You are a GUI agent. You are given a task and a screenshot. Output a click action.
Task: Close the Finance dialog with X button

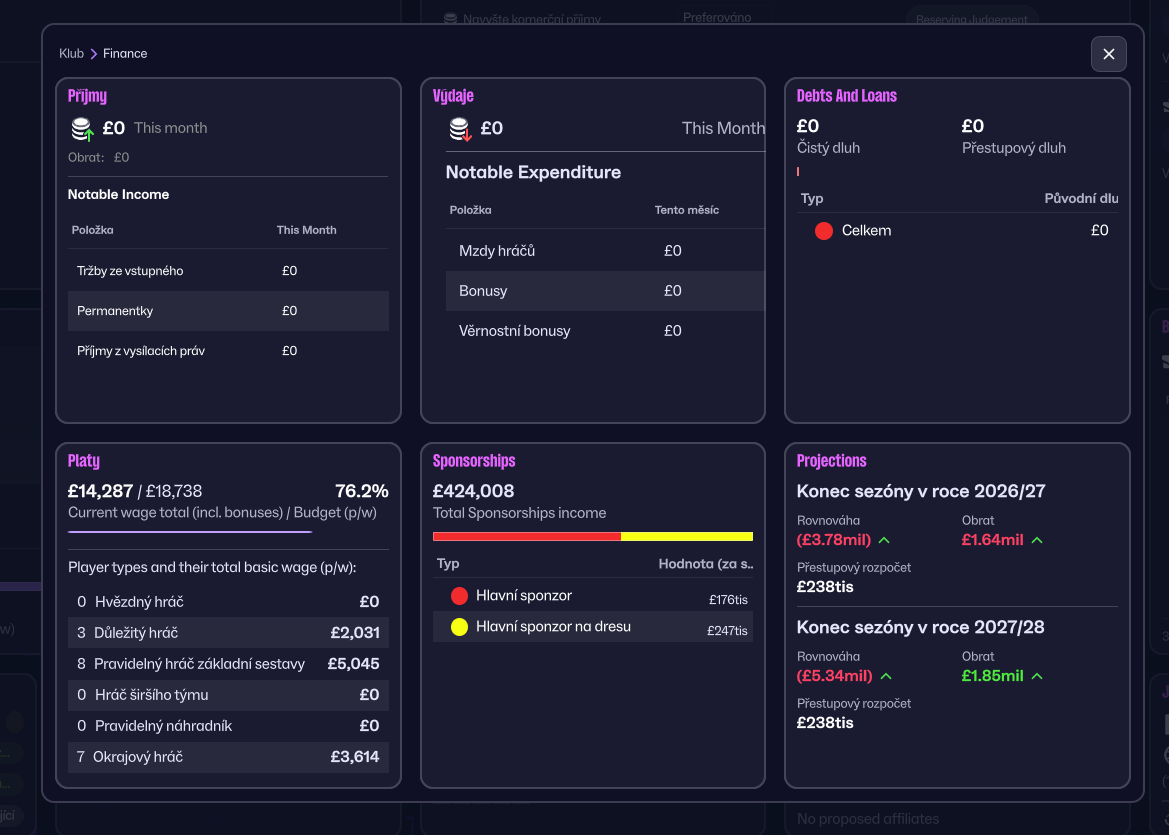(x=1108, y=54)
